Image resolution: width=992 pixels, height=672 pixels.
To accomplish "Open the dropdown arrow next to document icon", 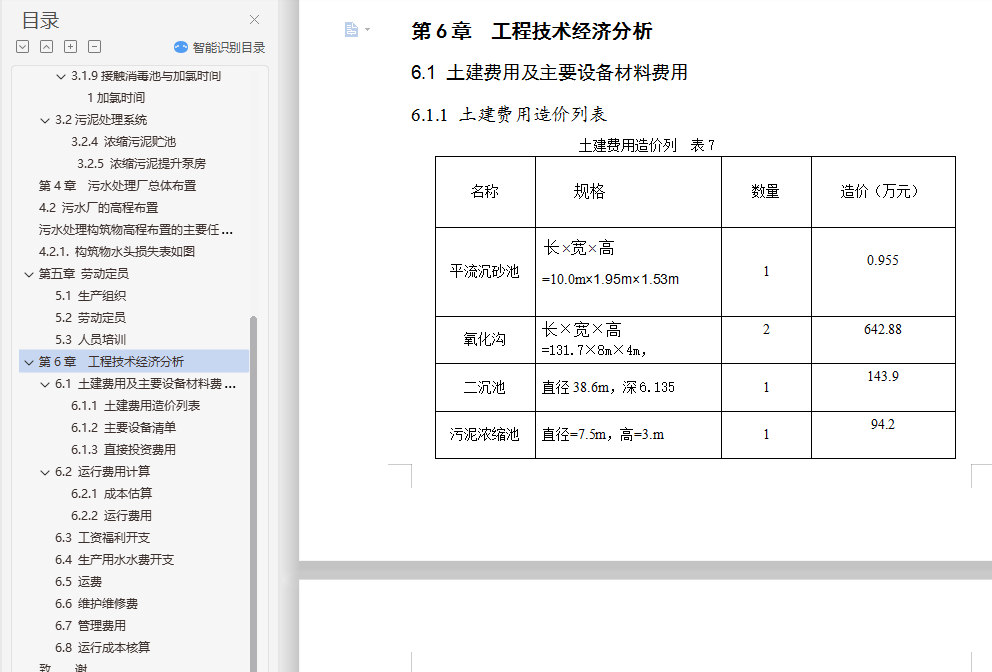I will click(368, 30).
